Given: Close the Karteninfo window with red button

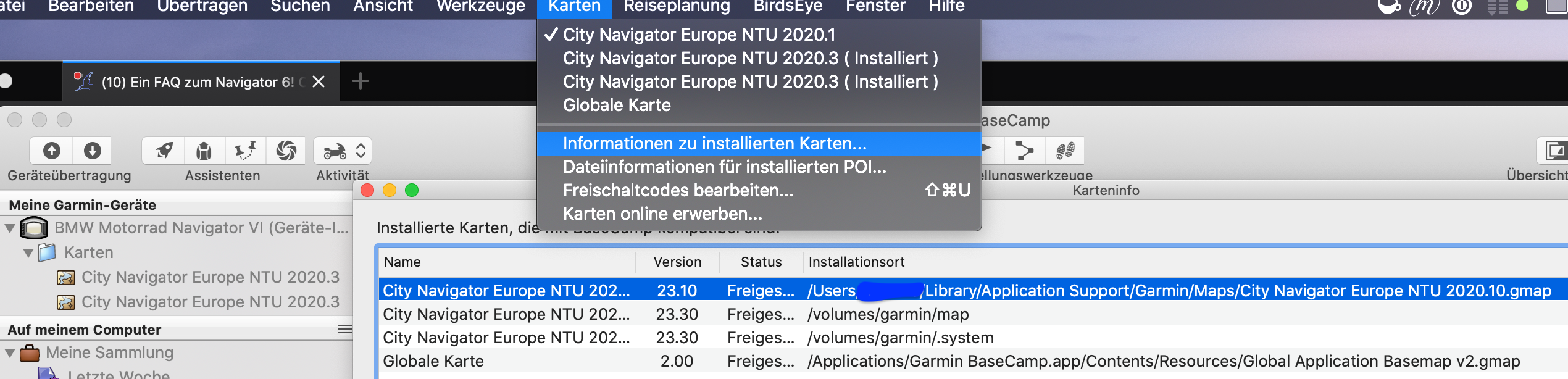Looking at the screenshot, I should pos(367,190).
